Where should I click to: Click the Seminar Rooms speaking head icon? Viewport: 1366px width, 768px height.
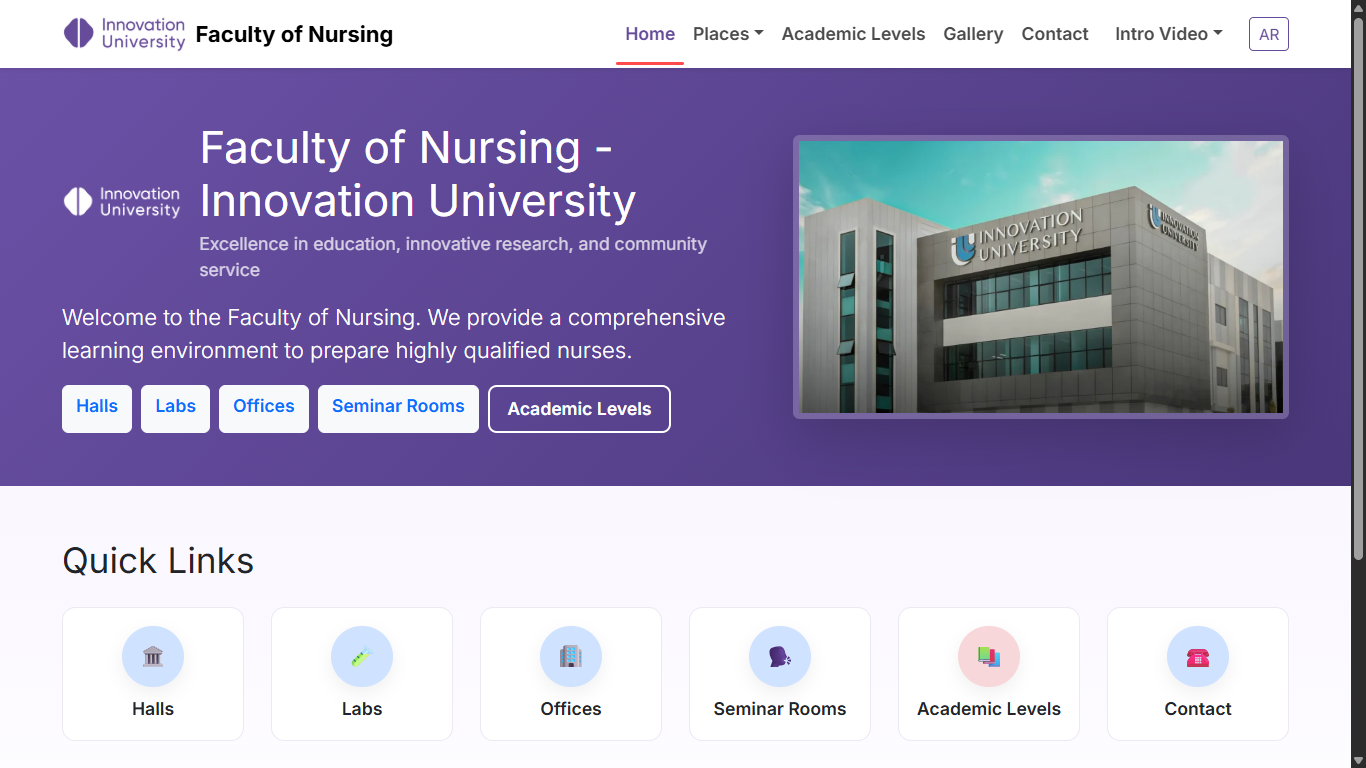click(780, 657)
